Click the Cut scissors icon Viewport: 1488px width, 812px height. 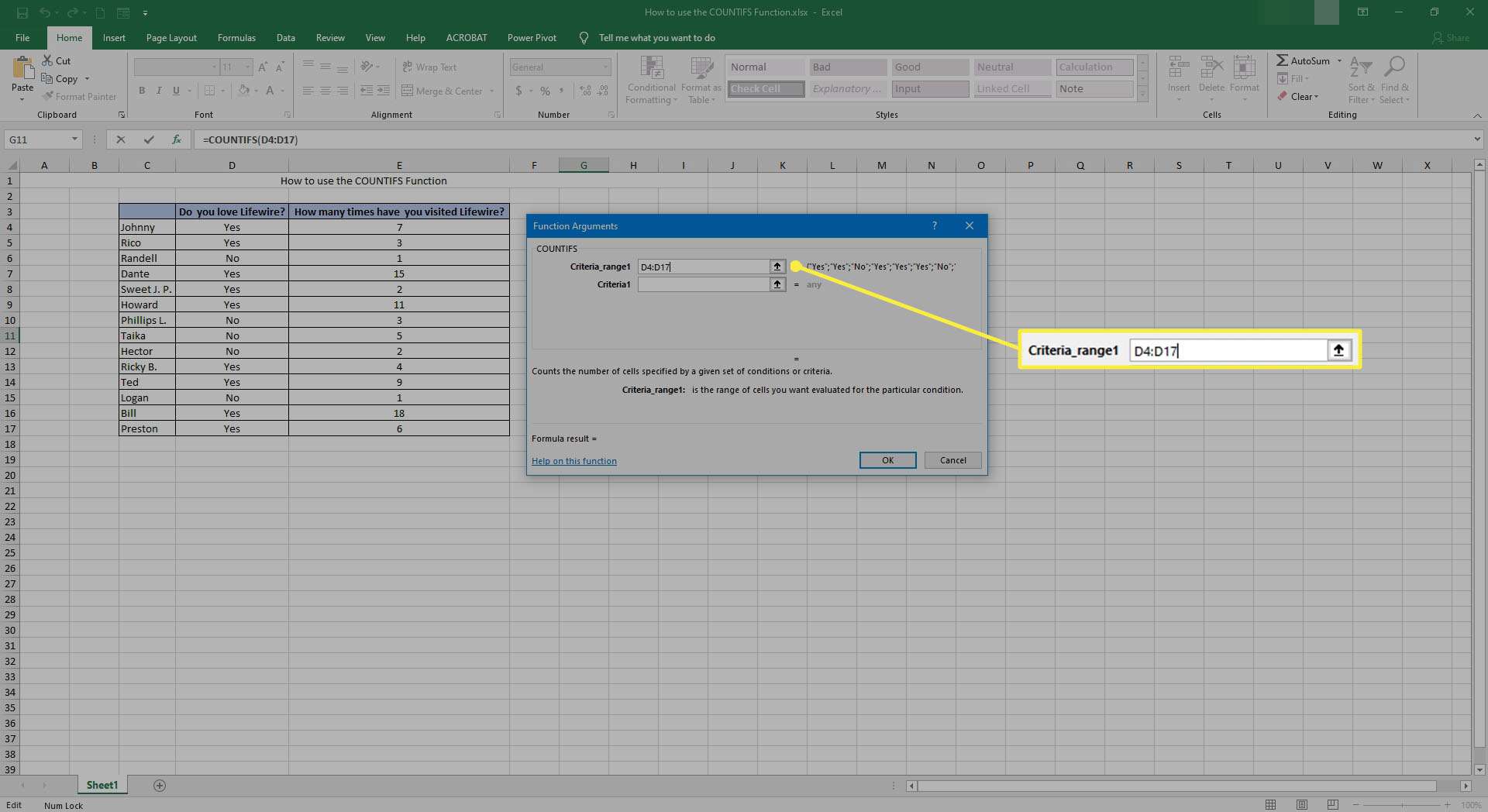(47, 60)
